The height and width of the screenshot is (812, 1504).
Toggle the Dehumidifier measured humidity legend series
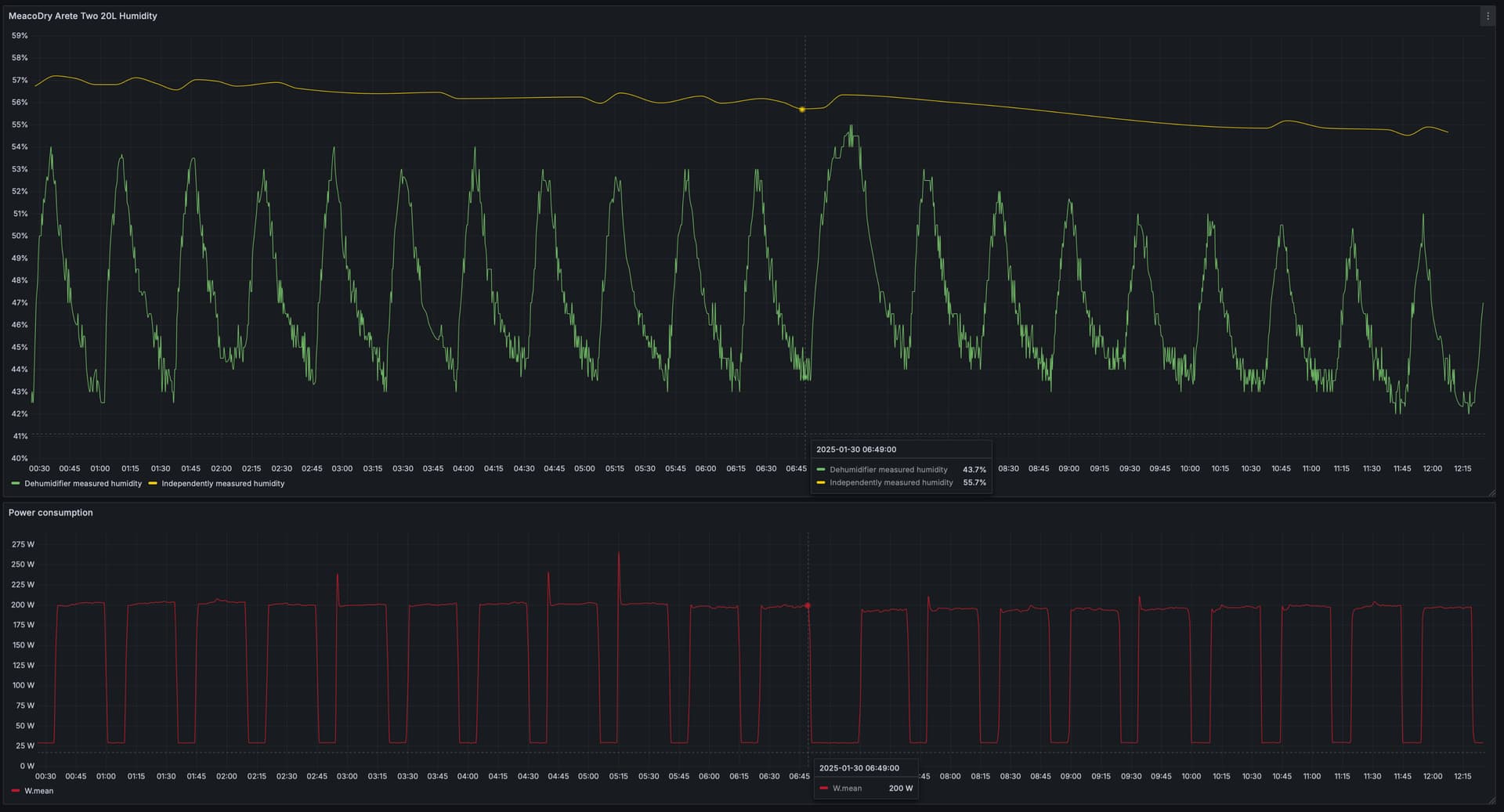pos(82,484)
